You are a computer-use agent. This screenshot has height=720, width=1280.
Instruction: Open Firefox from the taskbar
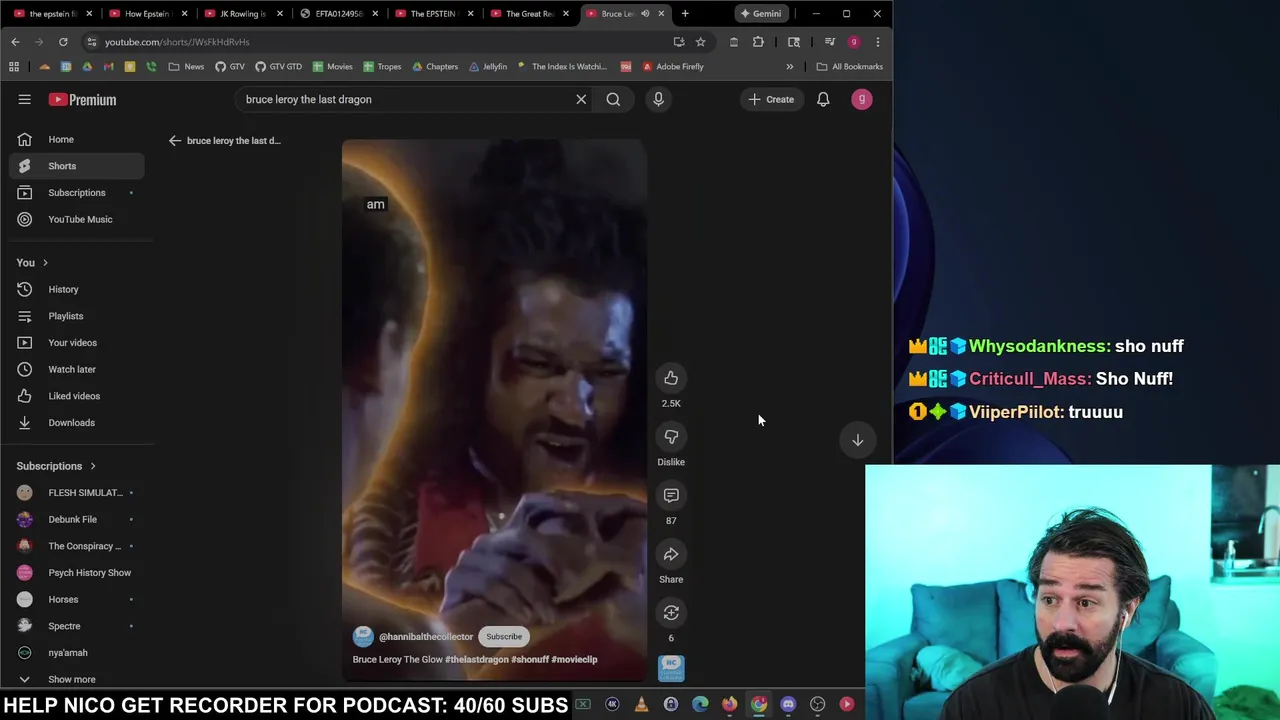[729, 704]
